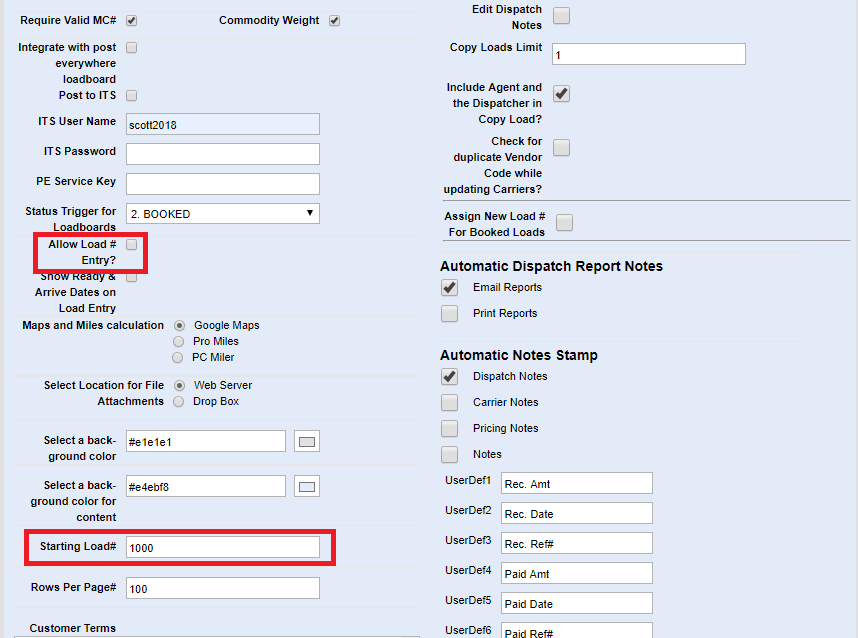This screenshot has height=638, width=858.
Task: Select Drop Box for file attachments
Action: 179,402
